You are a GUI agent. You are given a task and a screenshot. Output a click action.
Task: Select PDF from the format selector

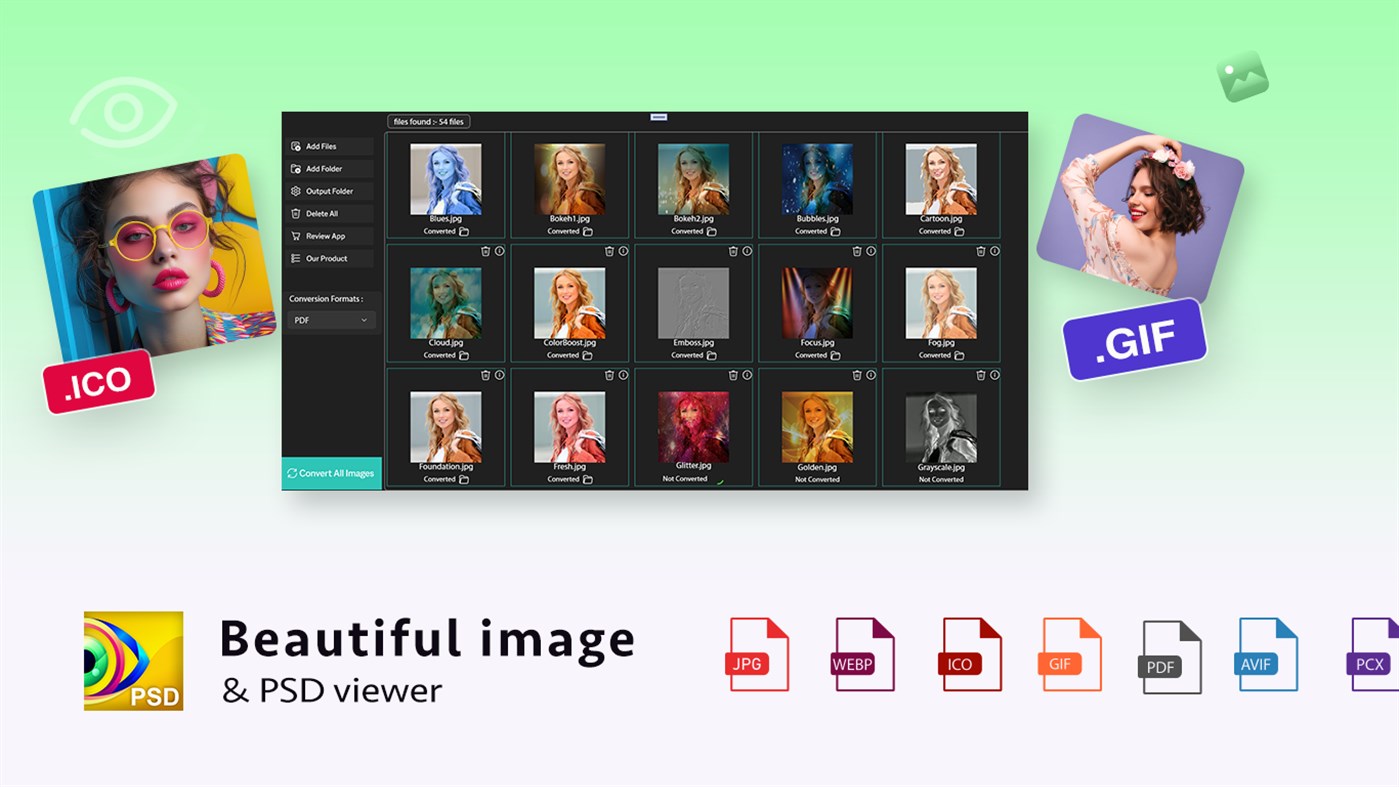tap(302, 320)
